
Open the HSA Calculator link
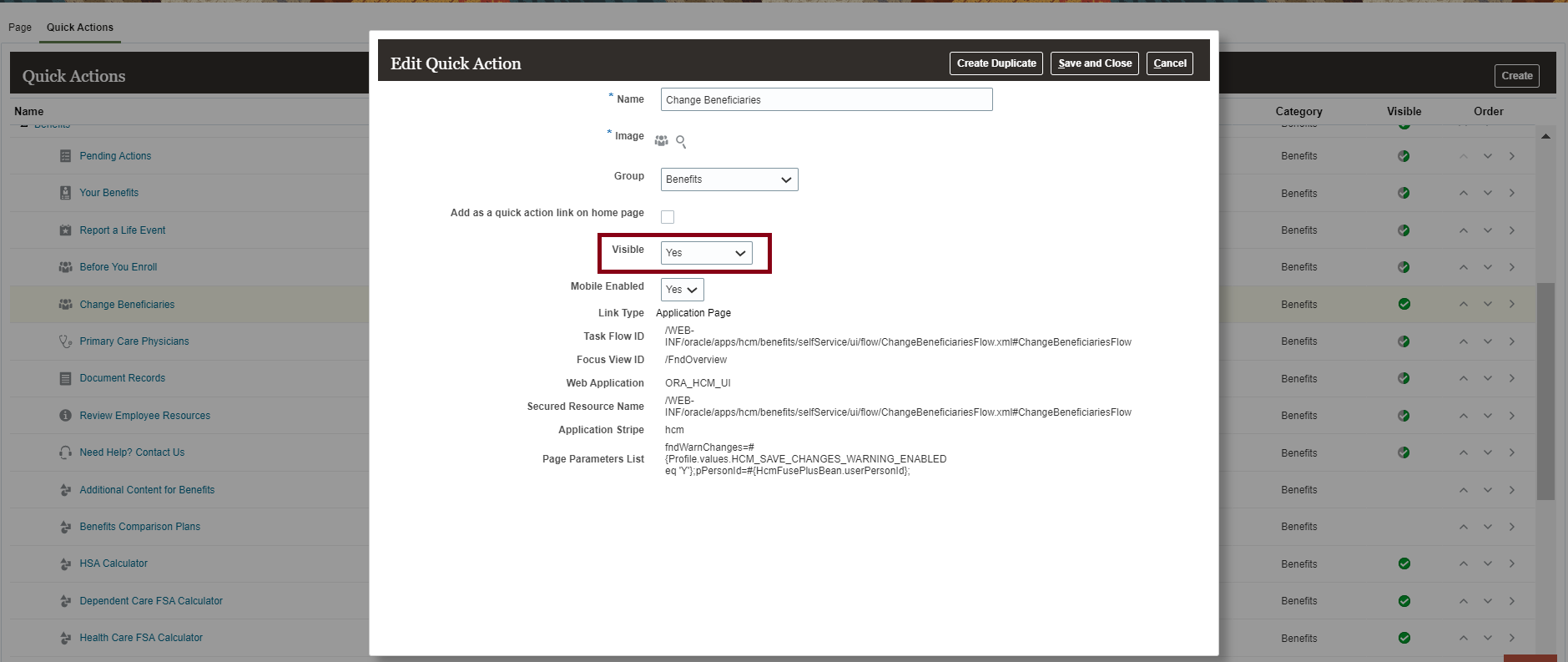tap(113, 564)
